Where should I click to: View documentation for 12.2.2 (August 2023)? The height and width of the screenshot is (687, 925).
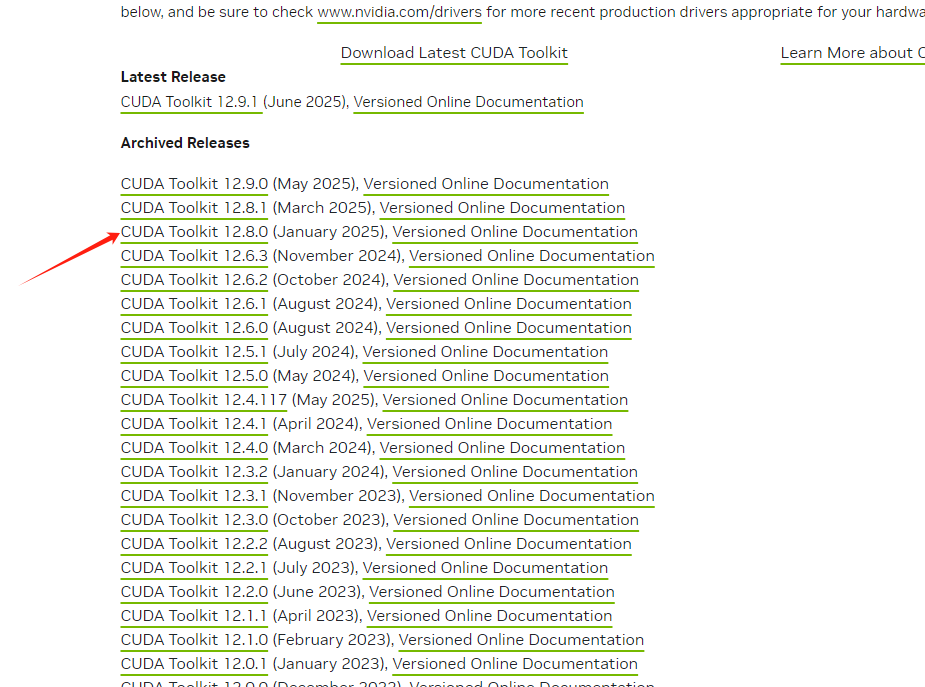[509, 544]
